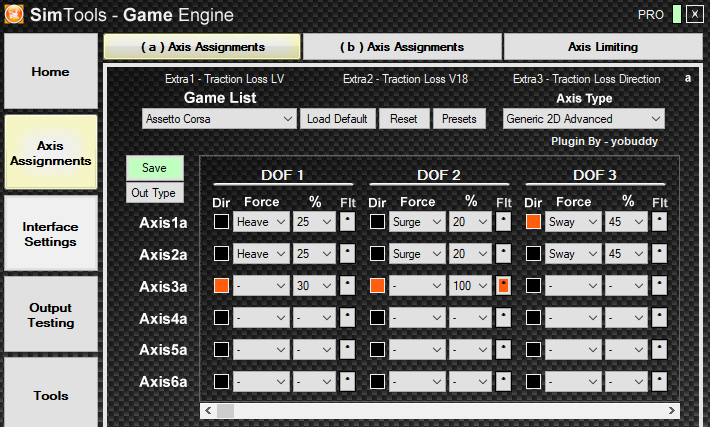This screenshot has width=717, height=427.
Task: Disable the orange Dir box for Axis3a DOF 1
Action: click(x=221, y=286)
